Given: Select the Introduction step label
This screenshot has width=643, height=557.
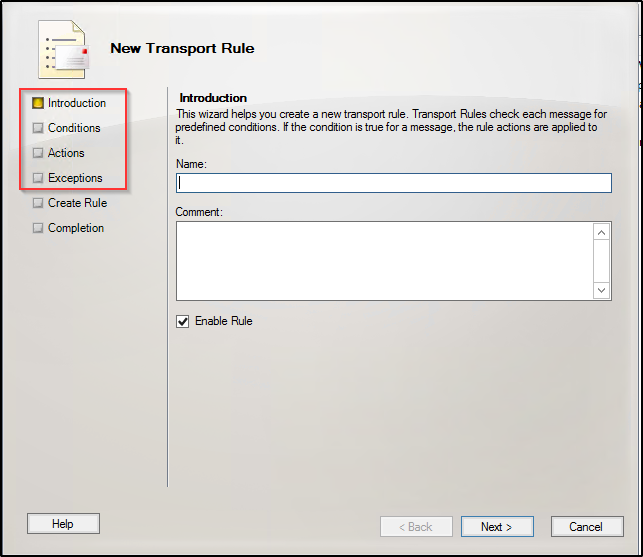Looking at the screenshot, I should coord(77,103).
